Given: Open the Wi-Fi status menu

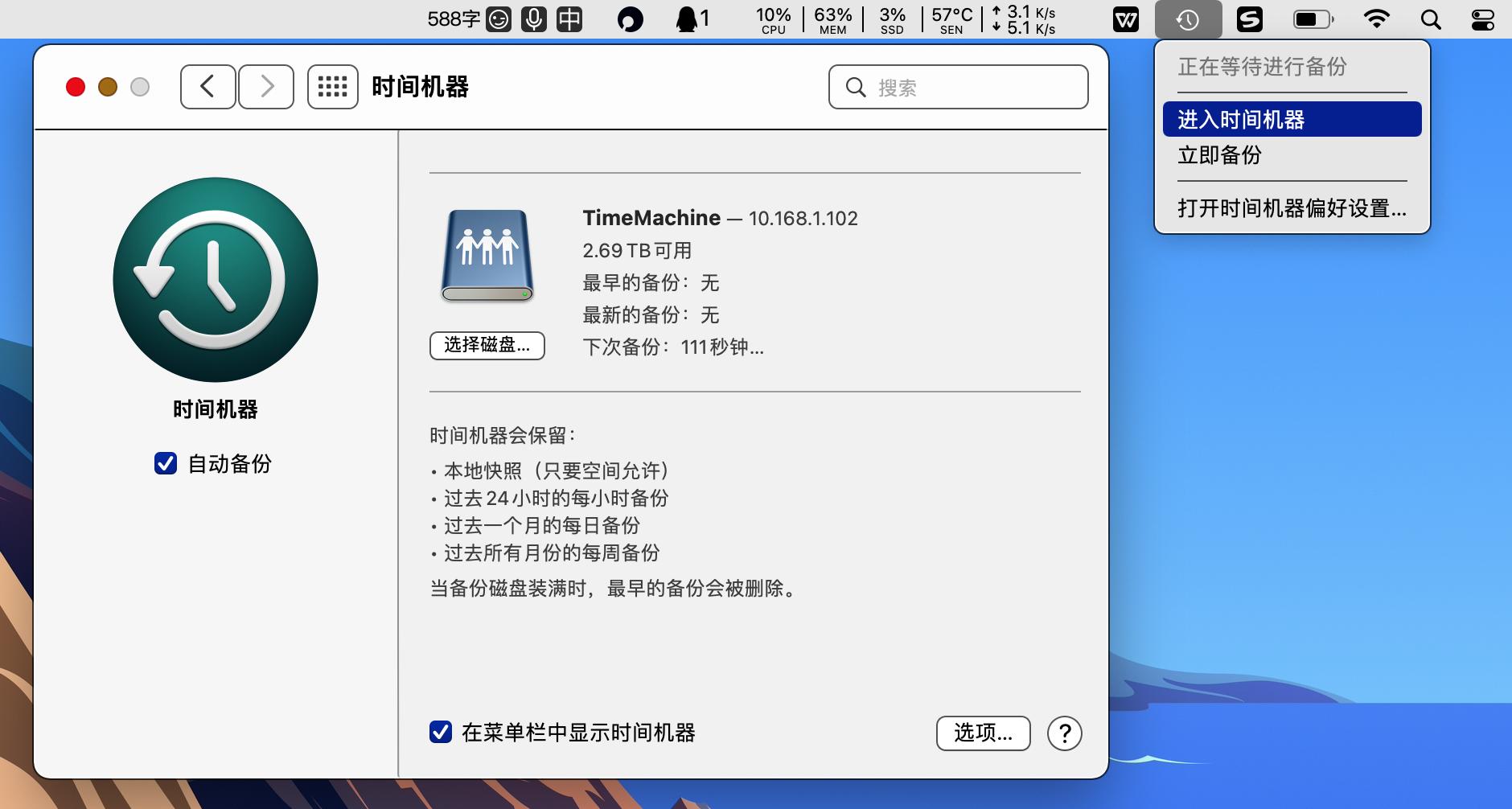Looking at the screenshot, I should (x=1378, y=18).
